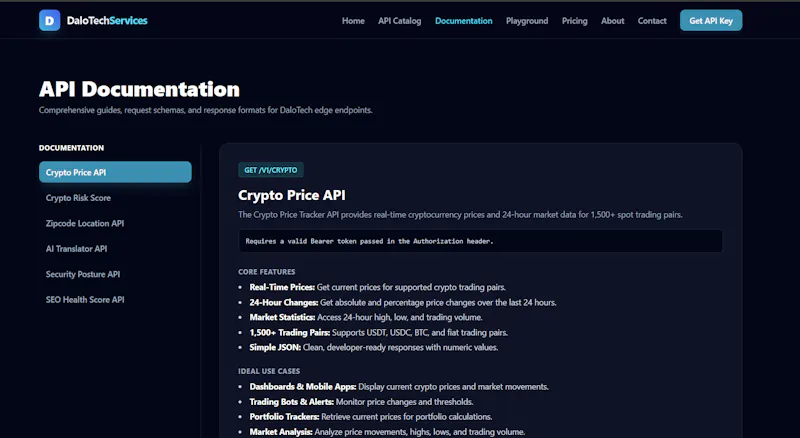Go to the Home nav item

[x=353, y=21]
